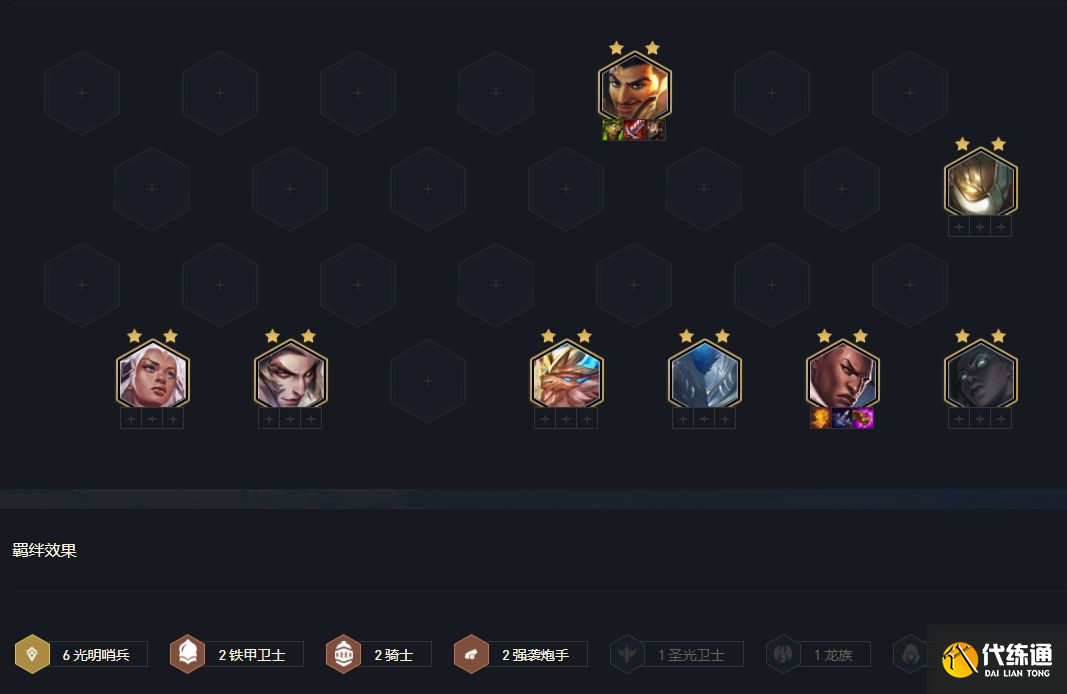Click the blue armored champion portrait
1067x694 pixels.
(704, 376)
